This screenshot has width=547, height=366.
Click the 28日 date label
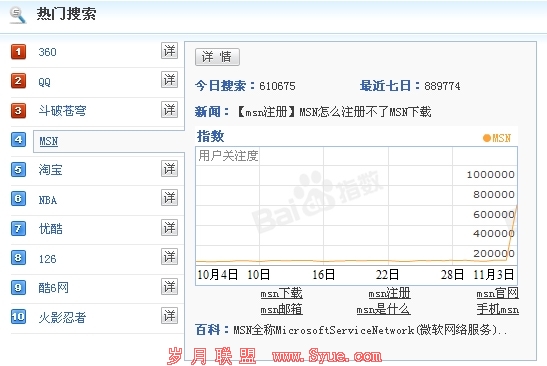452,275
